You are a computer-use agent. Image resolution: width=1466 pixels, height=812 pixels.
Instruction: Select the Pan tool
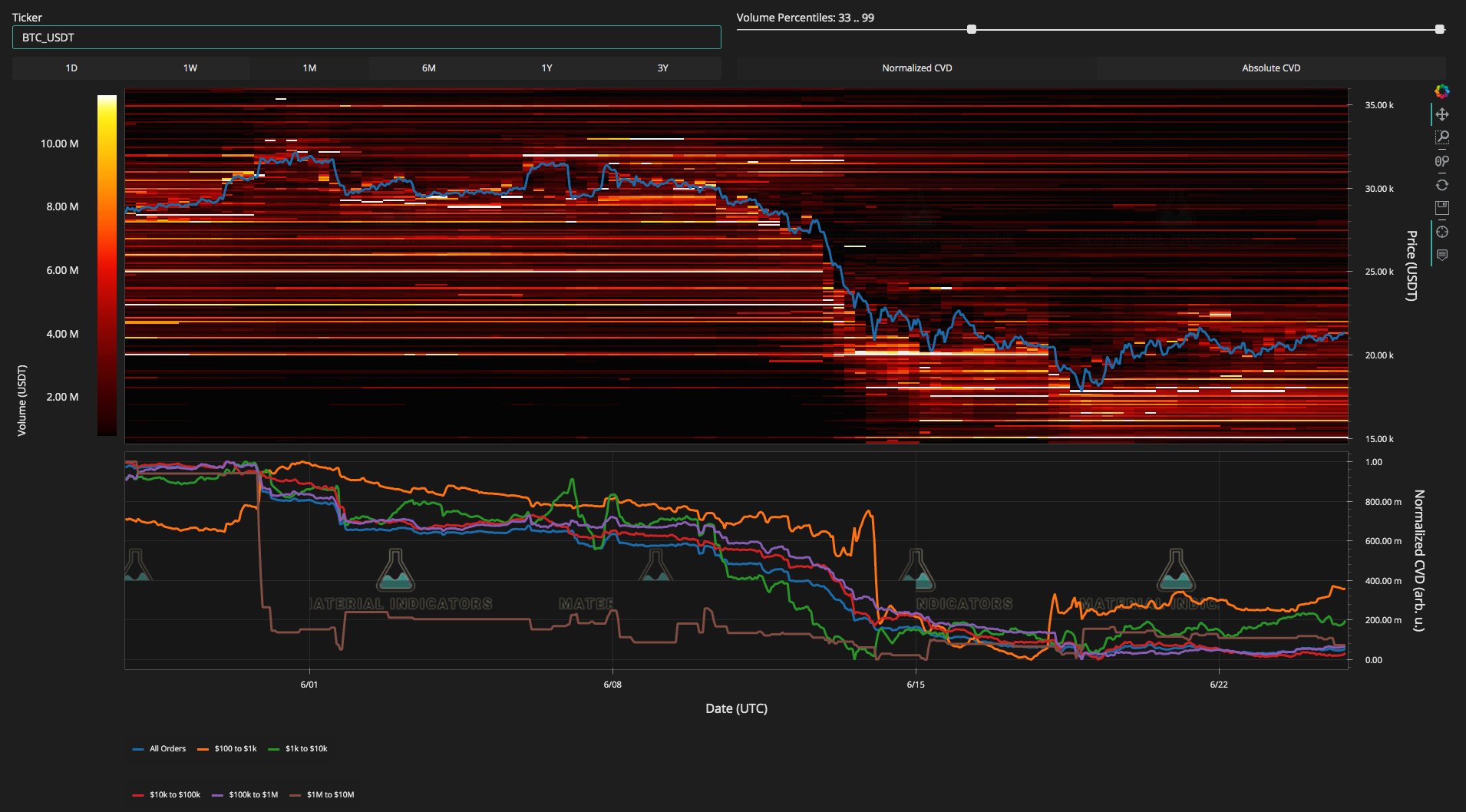1442,114
